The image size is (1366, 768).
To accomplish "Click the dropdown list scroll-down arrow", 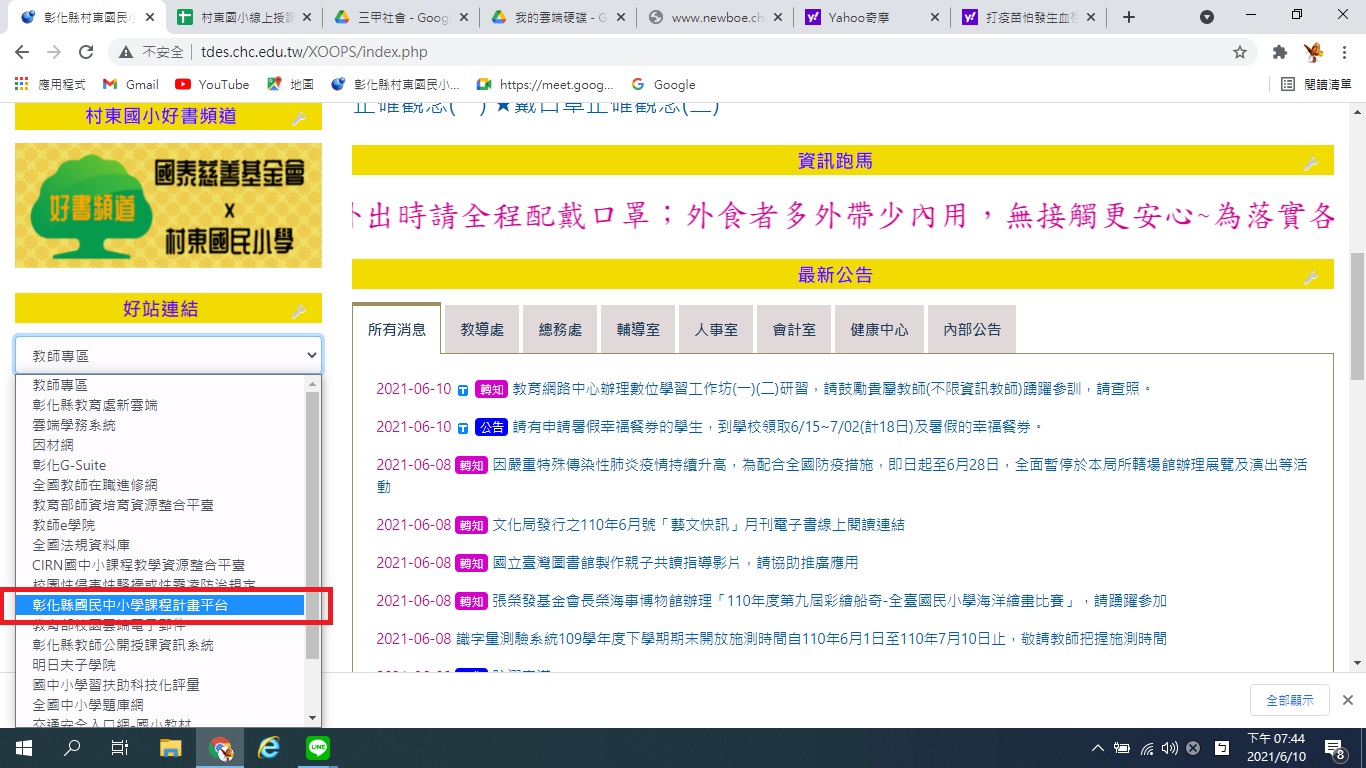I will [313, 717].
